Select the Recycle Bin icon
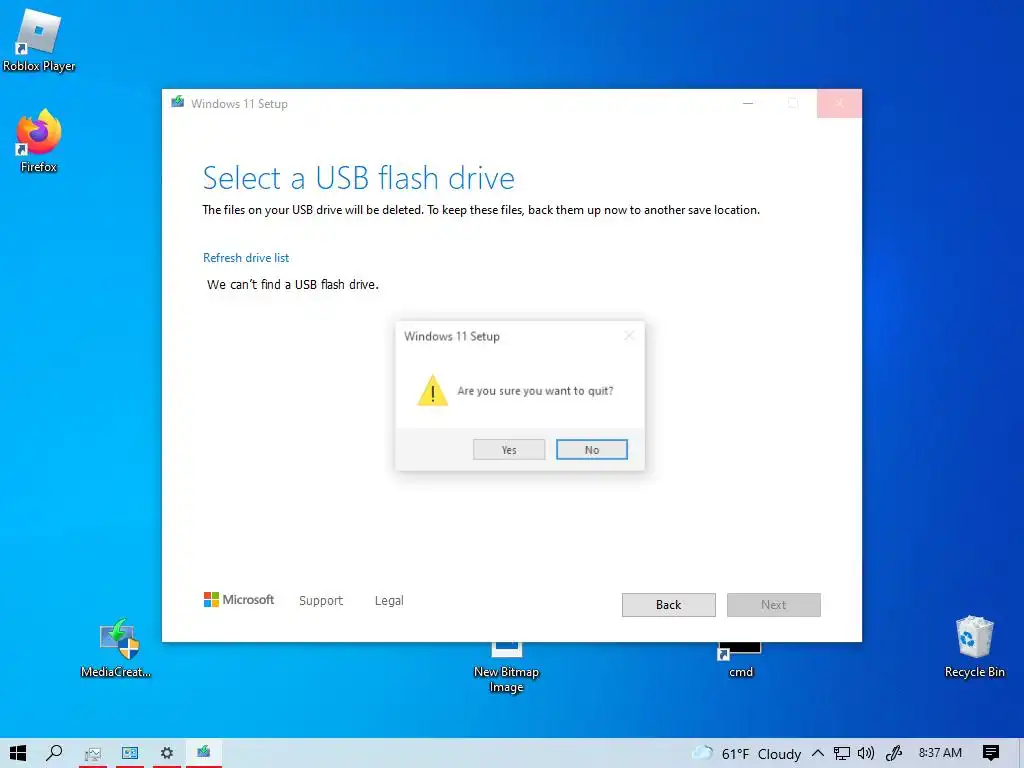Screen dimensions: 1024x768 (x=974, y=647)
